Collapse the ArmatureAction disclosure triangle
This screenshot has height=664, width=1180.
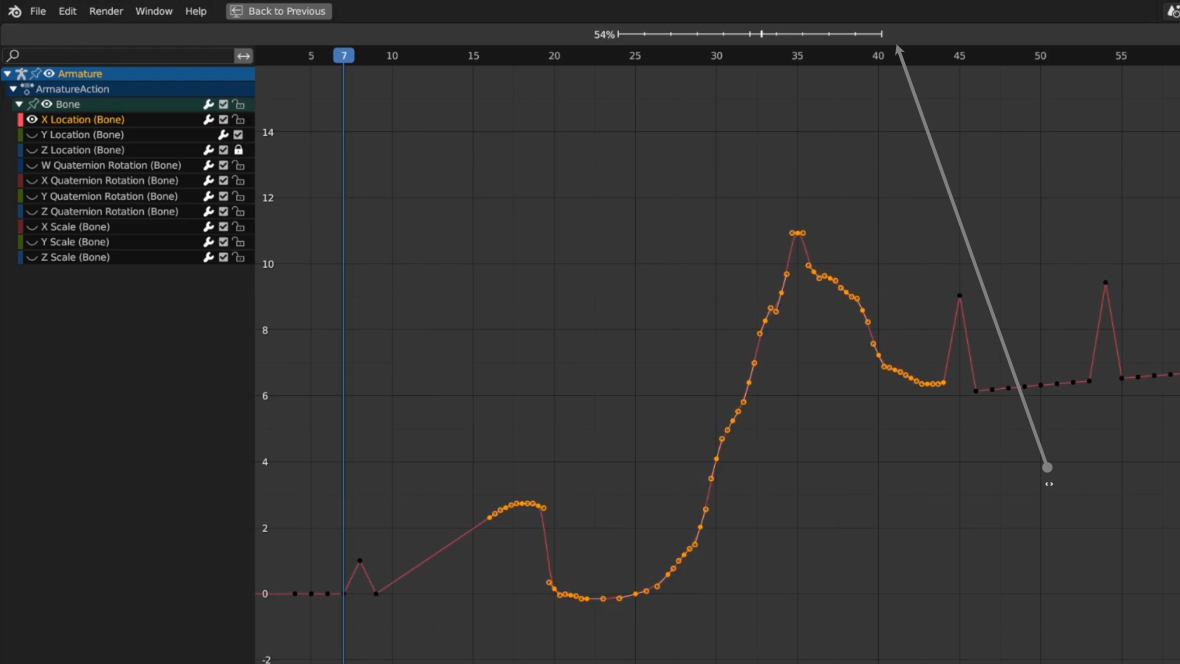coord(13,89)
